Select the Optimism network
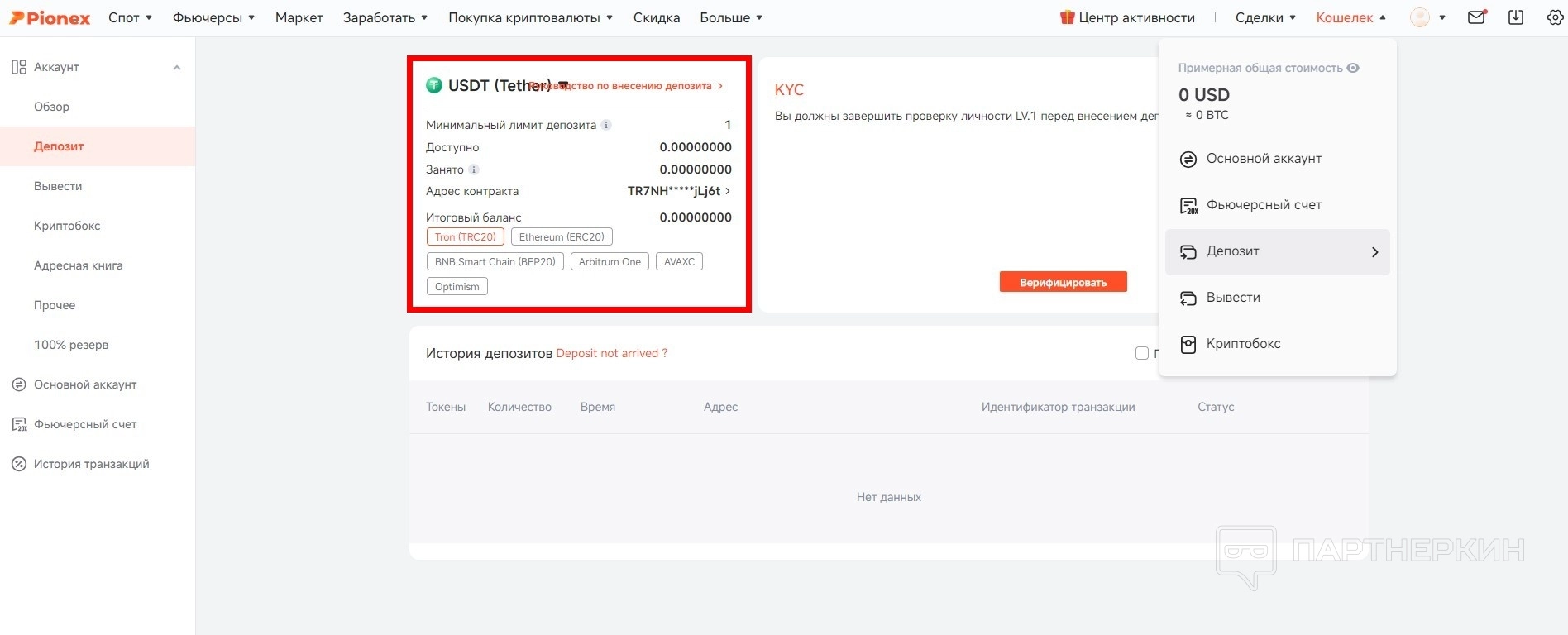Screen dimensions: 1568x635 pyautogui.click(x=457, y=287)
